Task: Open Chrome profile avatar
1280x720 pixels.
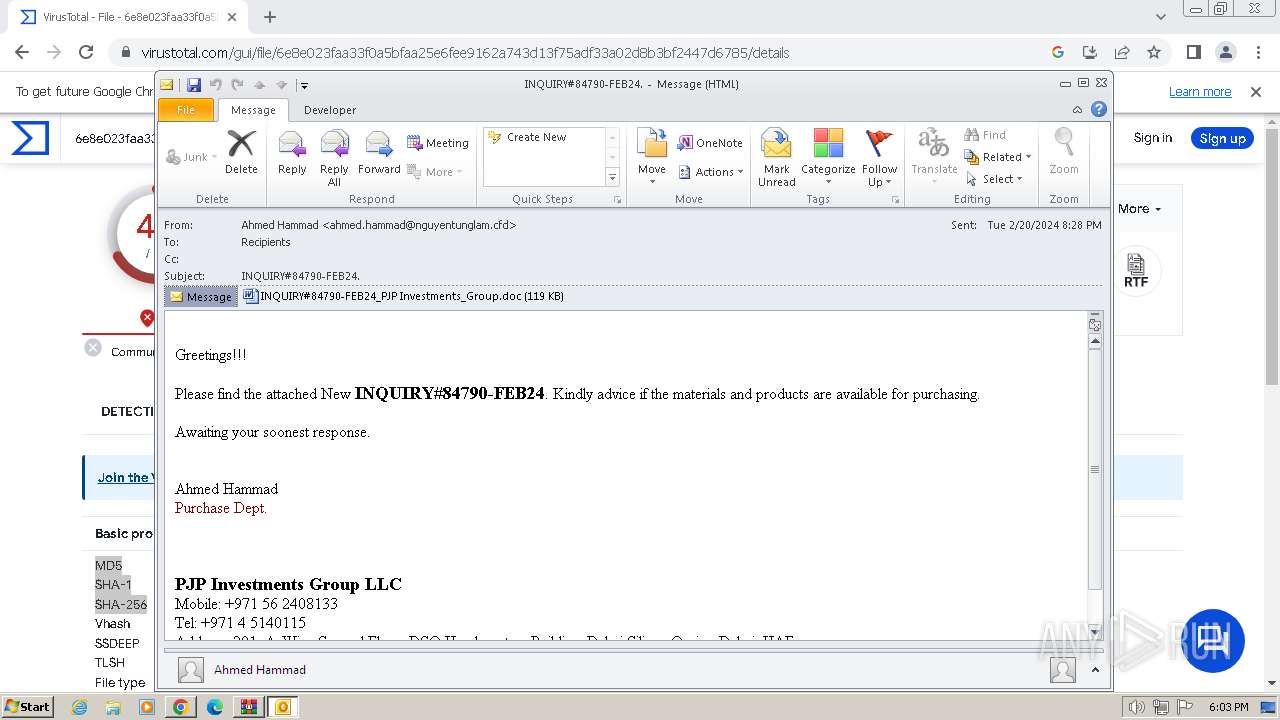Action: [x=1226, y=52]
